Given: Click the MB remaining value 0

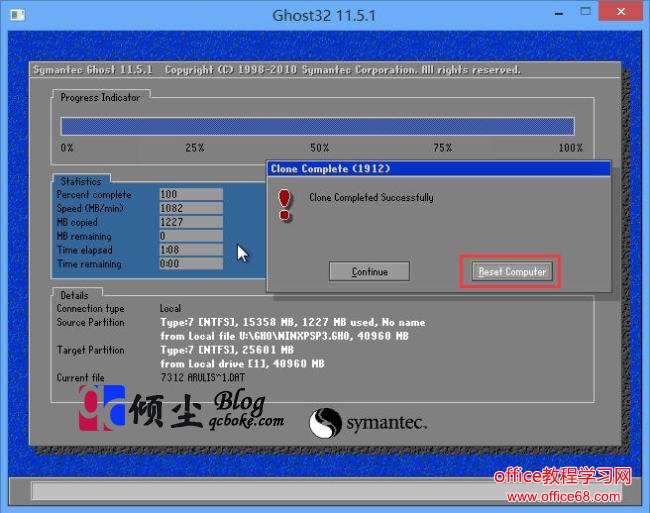Looking at the screenshot, I should [191, 236].
